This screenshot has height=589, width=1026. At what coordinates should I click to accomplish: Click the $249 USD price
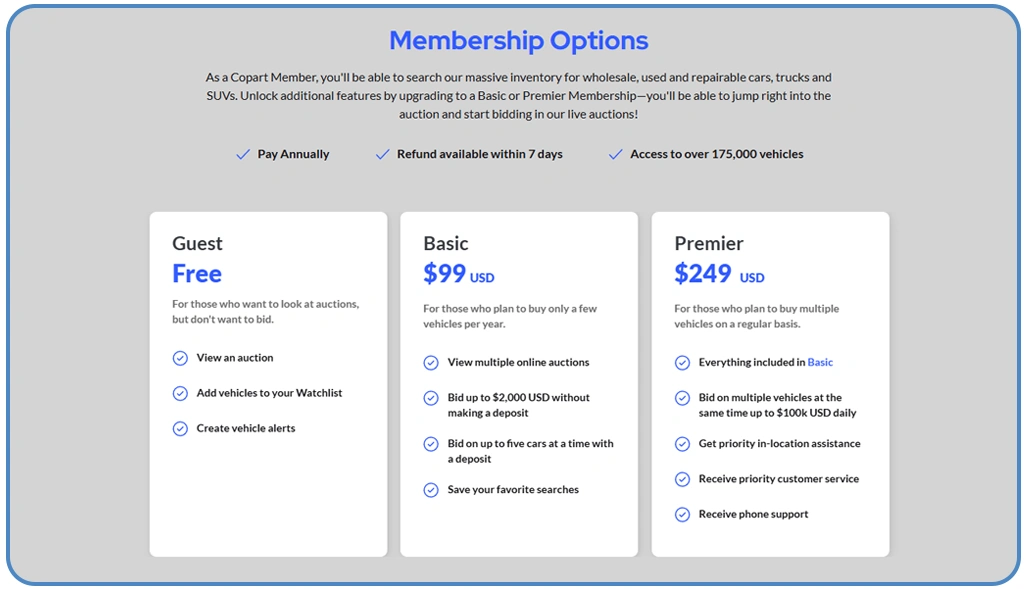[718, 274]
